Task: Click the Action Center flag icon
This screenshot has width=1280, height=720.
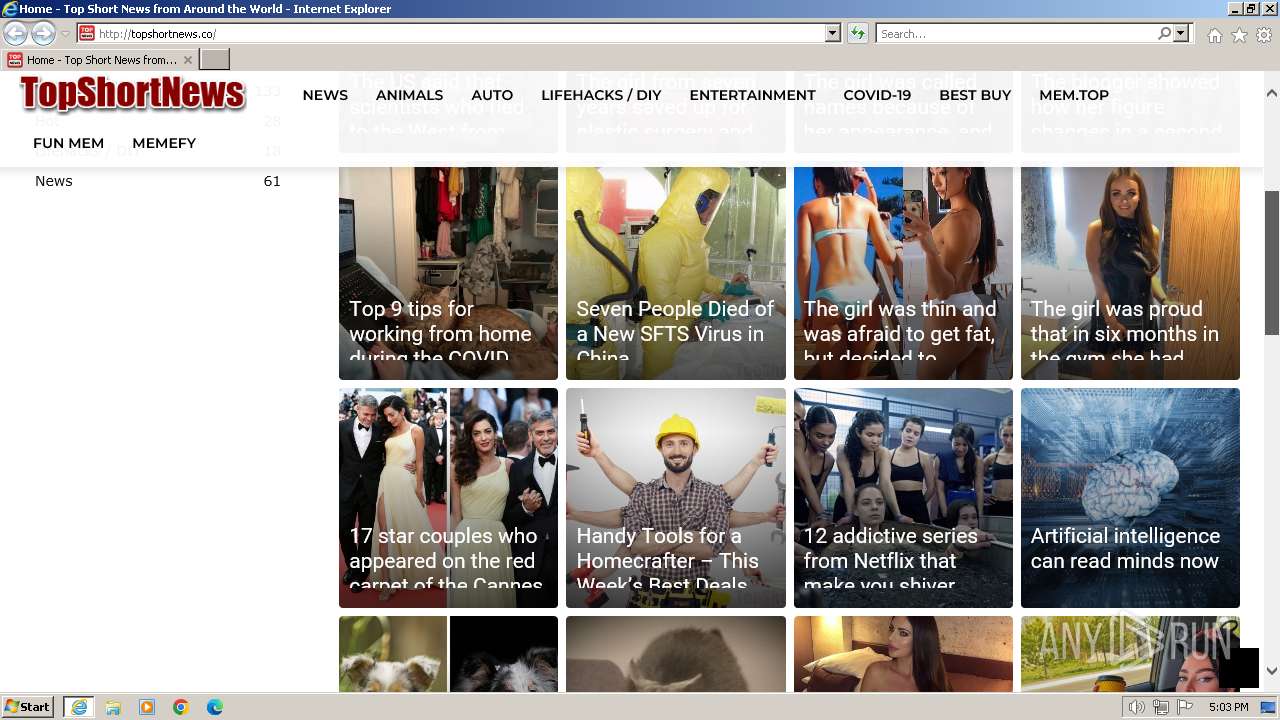Action: (1185, 707)
